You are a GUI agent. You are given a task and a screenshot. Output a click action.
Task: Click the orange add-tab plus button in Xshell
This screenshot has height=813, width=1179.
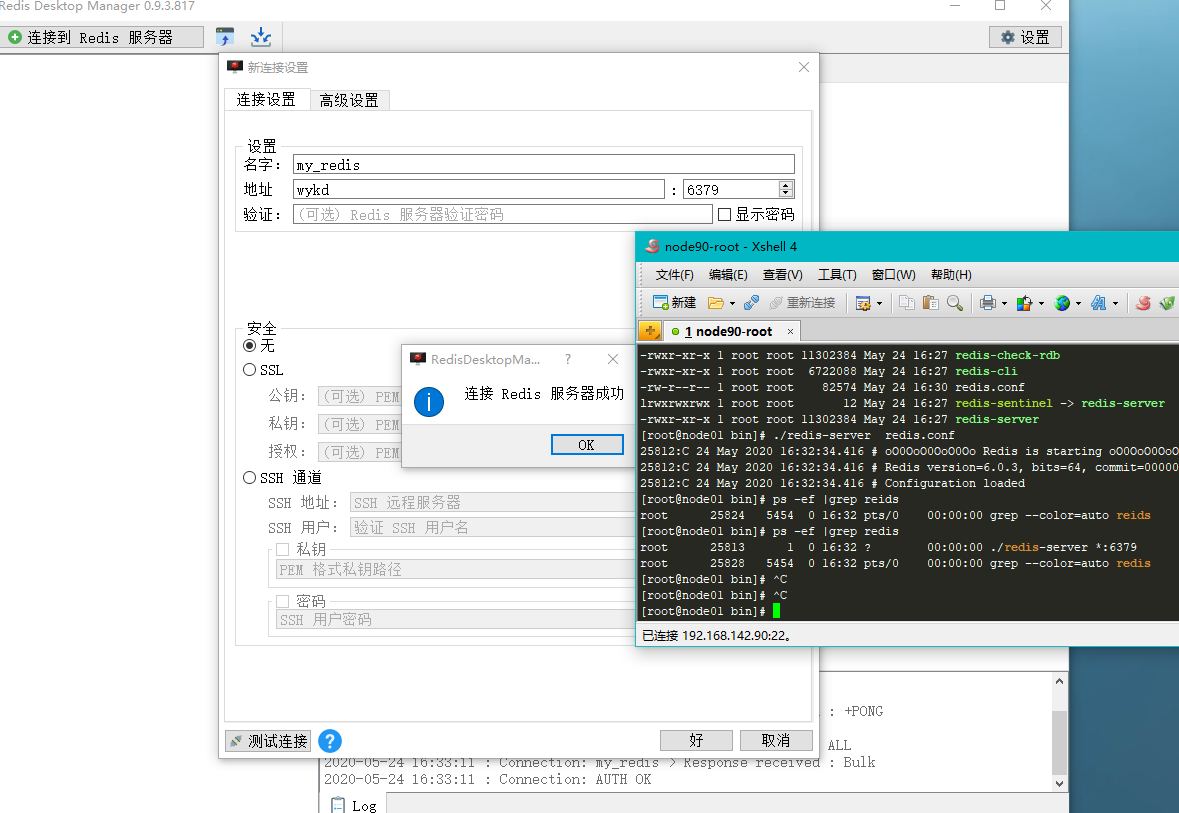point(650,330)
